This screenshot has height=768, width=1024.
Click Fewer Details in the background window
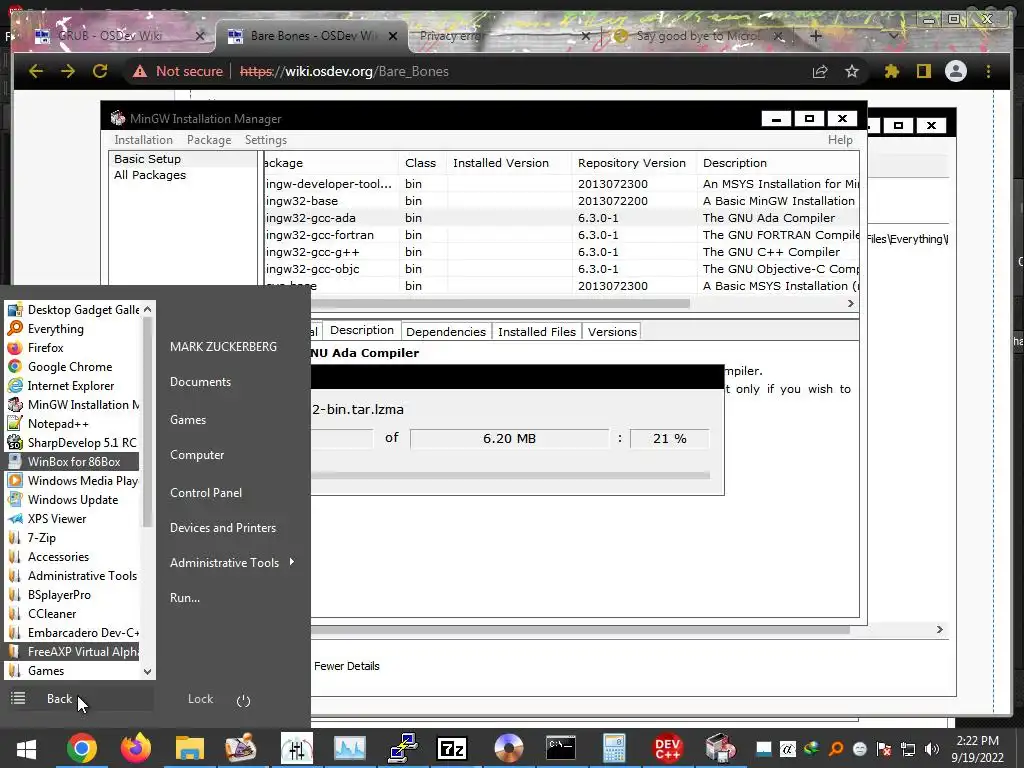347,666
